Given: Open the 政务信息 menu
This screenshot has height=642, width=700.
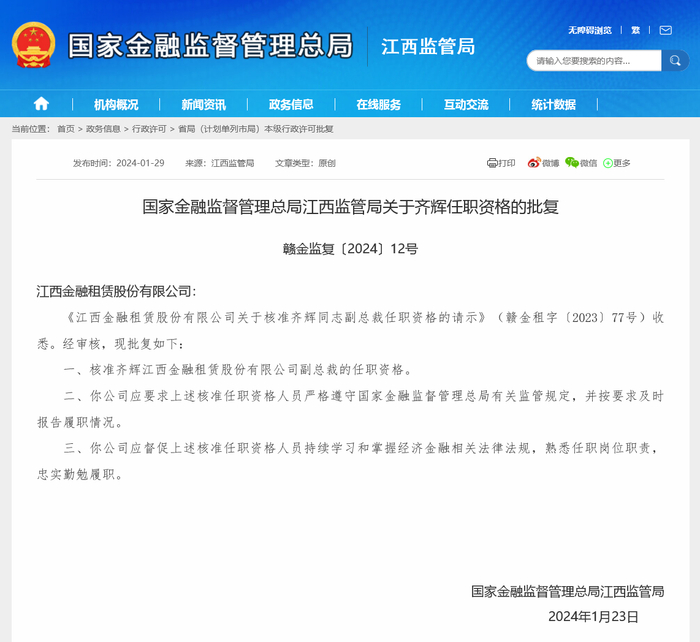Looking at the screenshot, I should (x=291, y=104).
